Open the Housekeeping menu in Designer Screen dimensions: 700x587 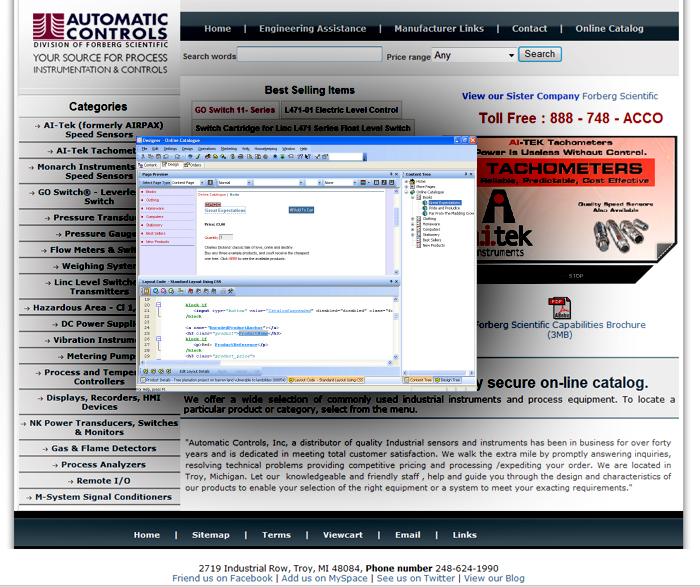coord(266,148)
